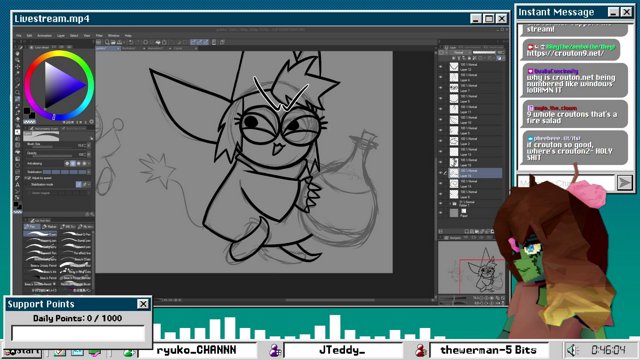Click the Navigator preview thumbnail
Image resolution: width=640 pixels, height=360 pixels.
[471, 268]
